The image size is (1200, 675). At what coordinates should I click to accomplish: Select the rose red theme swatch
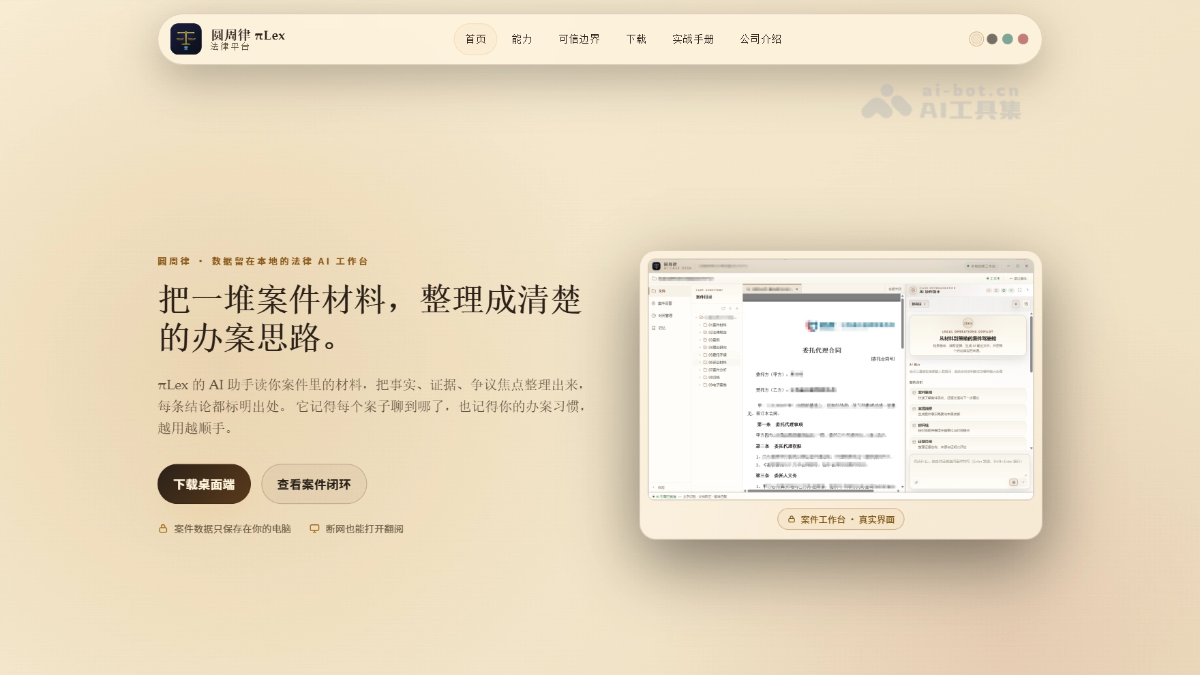point(1023,39)
